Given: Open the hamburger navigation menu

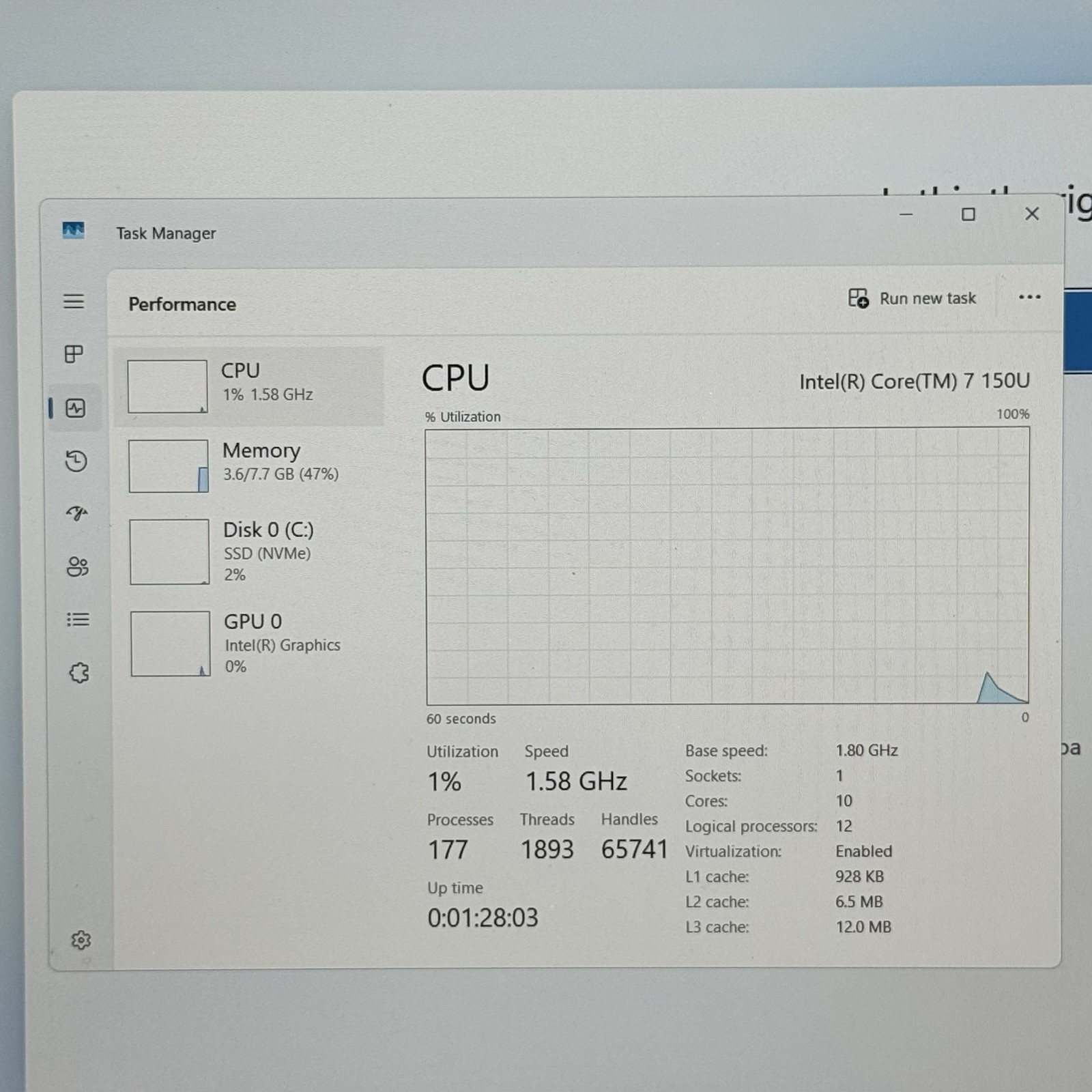Looking at the screenshot, I should pos(74,301).
